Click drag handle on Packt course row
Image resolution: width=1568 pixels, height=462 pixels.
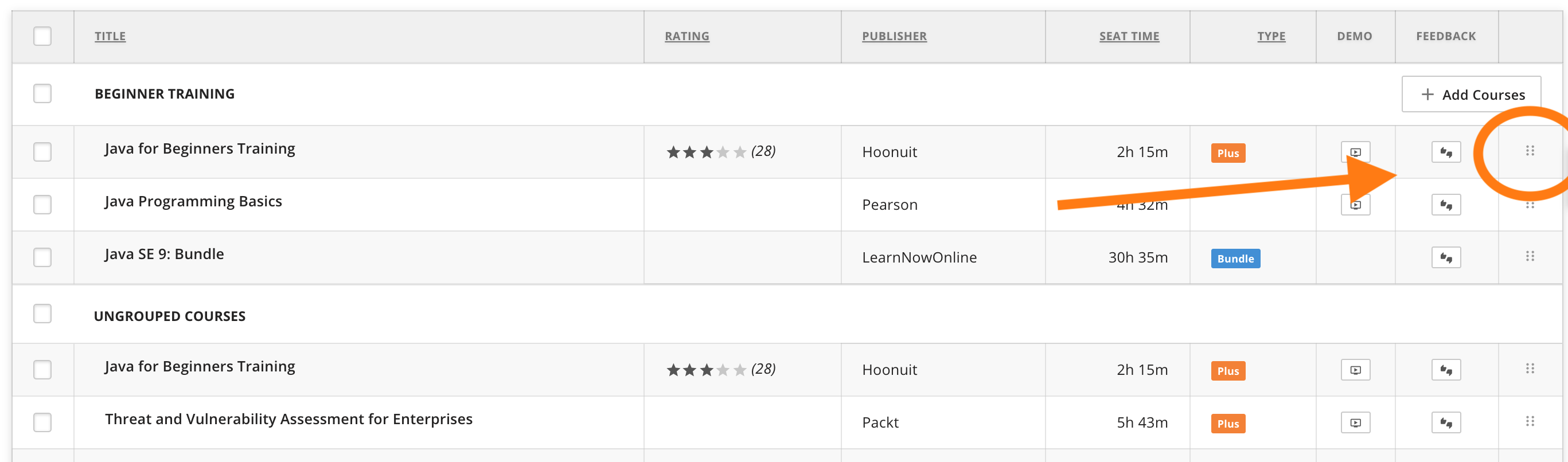(1530, 421)
